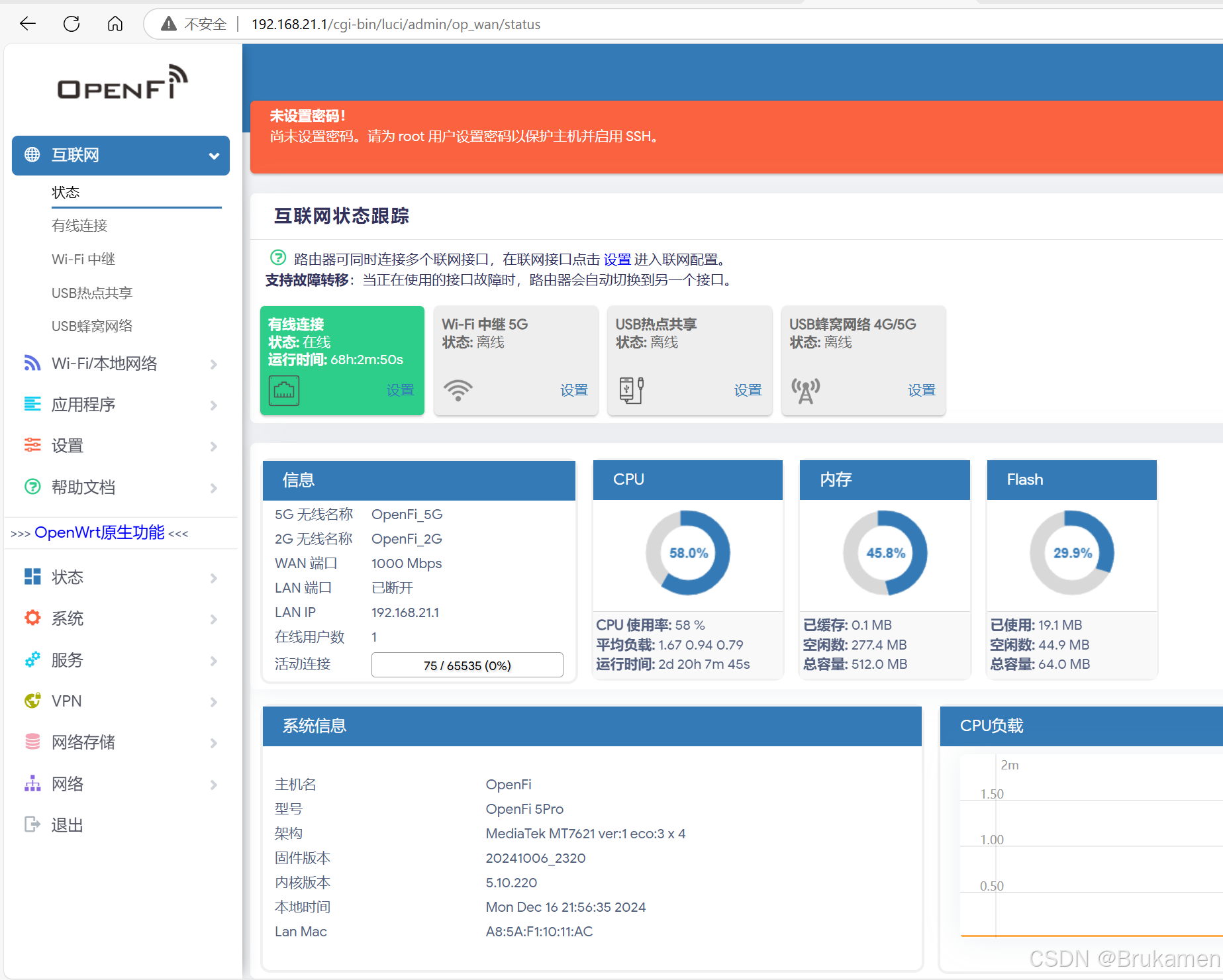The image size is (1223, 980).
Task: Click the 内存 45.8% donut gauge
Action: 885,552
